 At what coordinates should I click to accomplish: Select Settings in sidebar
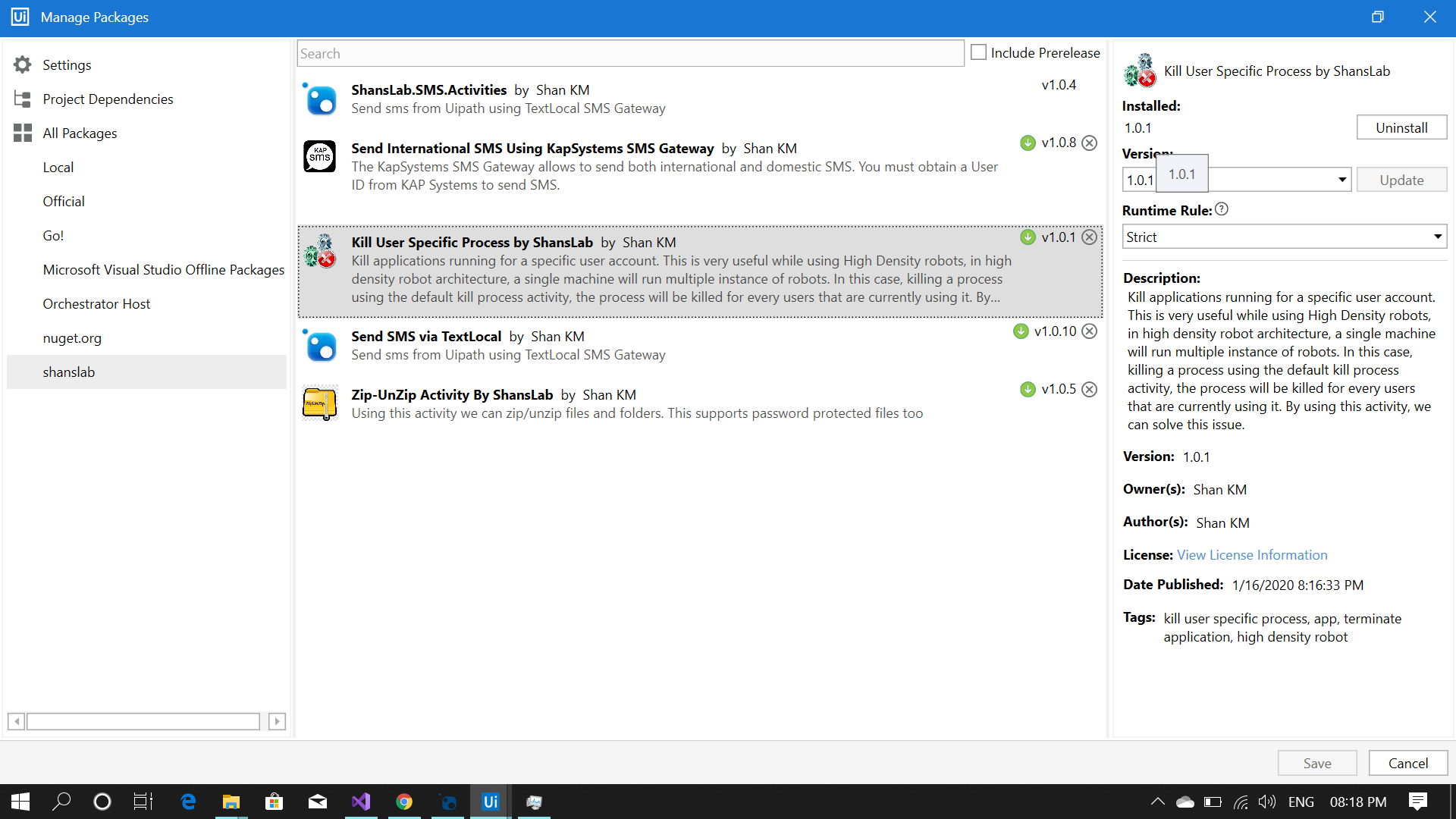tap(67, 65)
